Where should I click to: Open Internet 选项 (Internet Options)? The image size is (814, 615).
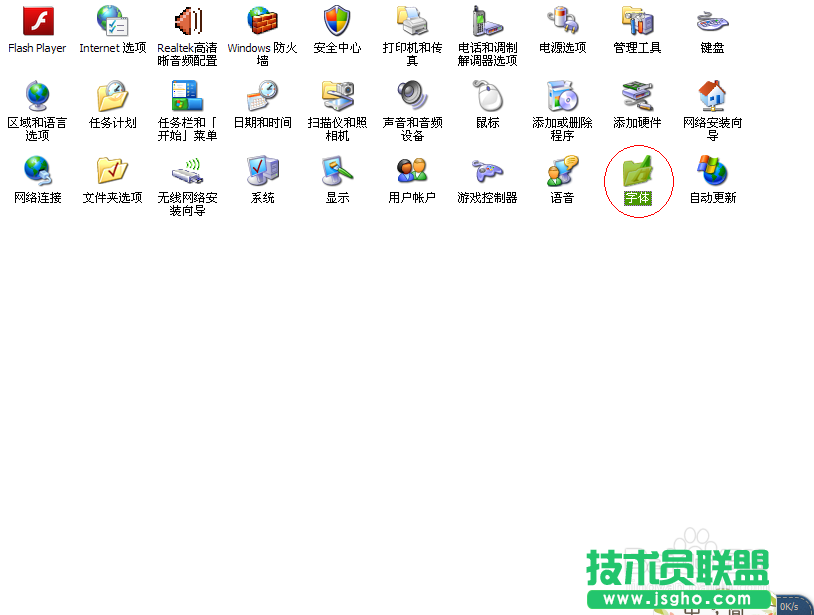(111, 21)
